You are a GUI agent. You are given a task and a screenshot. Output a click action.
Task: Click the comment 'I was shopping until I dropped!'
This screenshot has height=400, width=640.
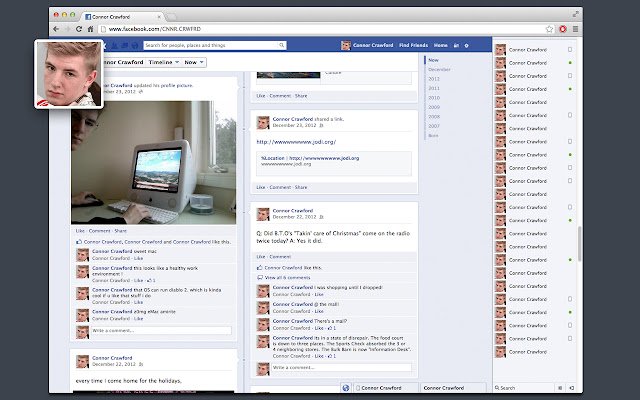(x=348, y=287)
